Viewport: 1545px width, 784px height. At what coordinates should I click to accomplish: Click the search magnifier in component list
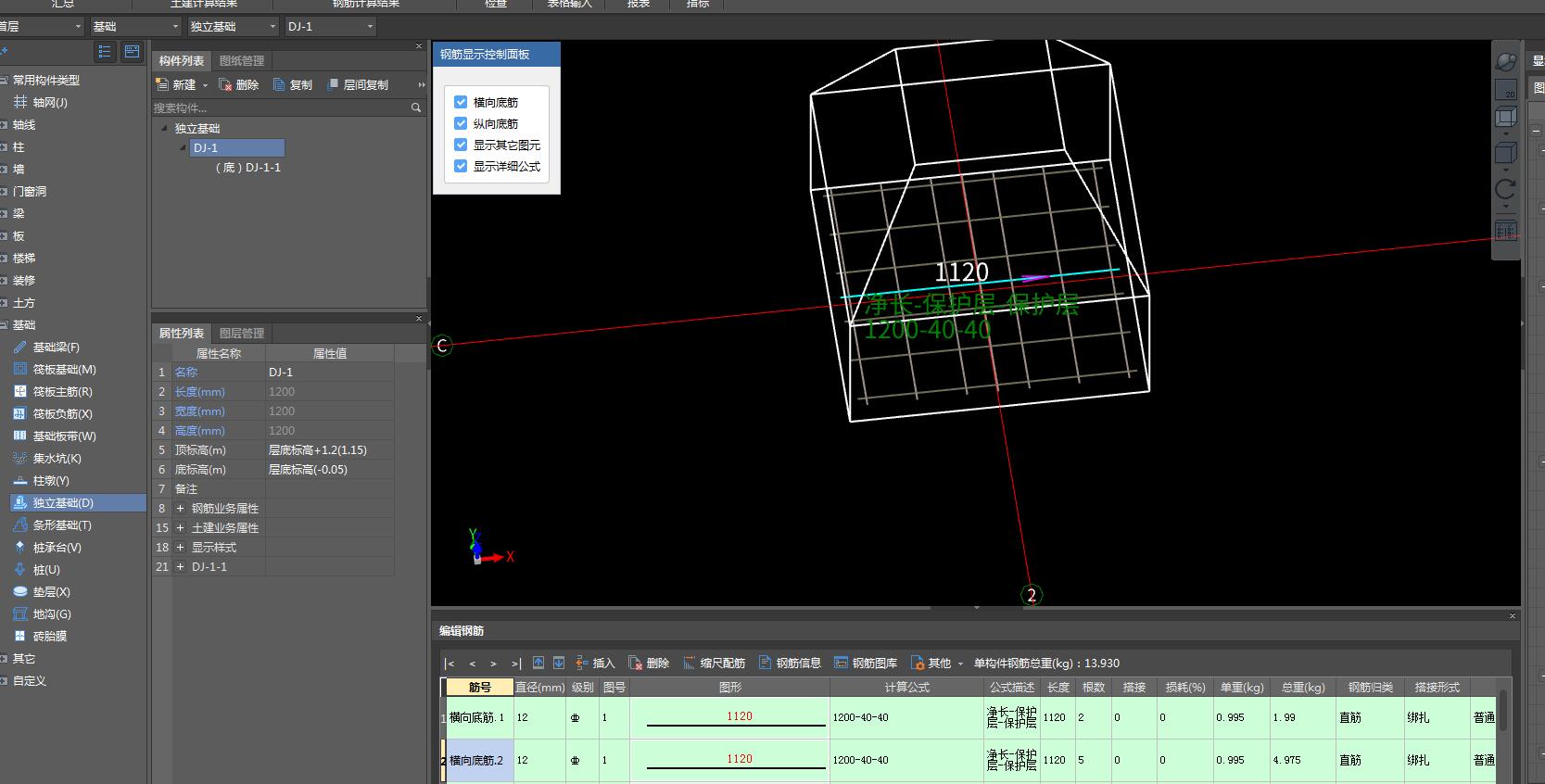pyautogui.click(x=416, y=107)
